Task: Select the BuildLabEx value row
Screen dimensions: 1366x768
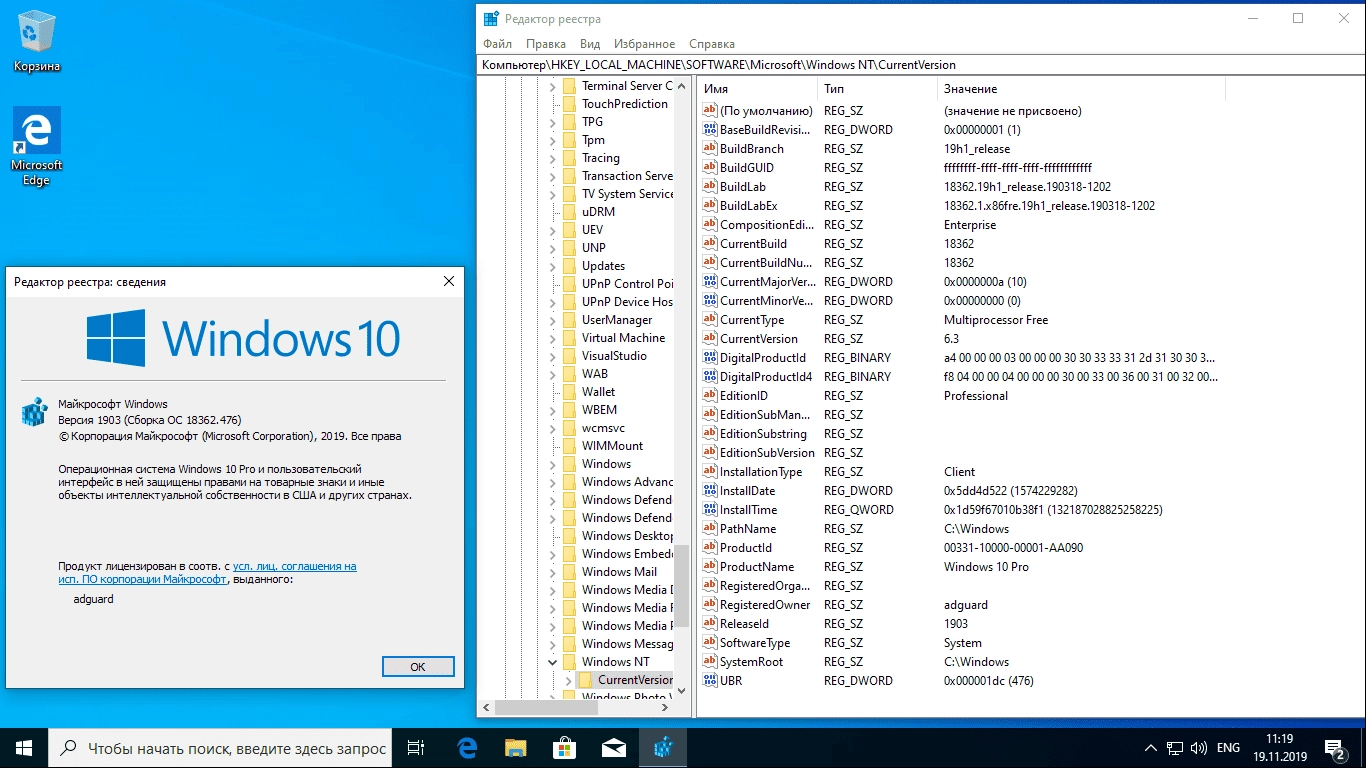Action: tap(960, 205)
